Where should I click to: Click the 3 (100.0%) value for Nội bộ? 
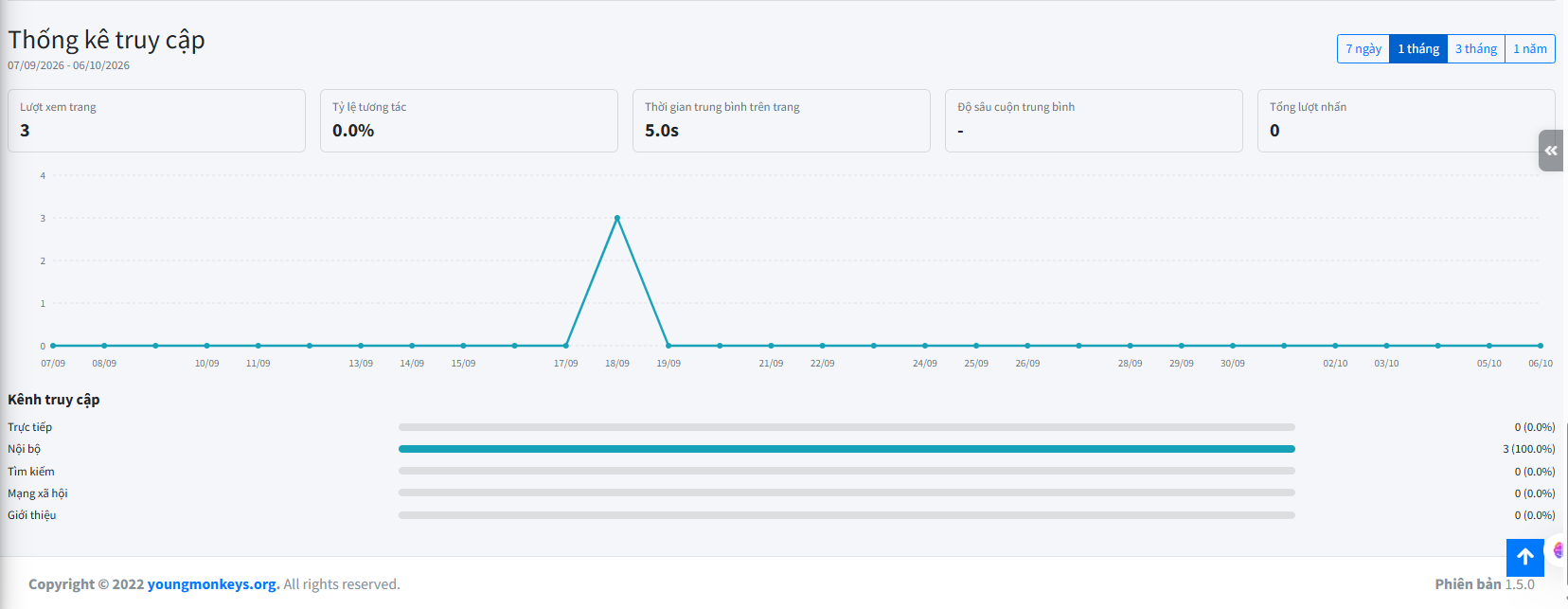1529,449
